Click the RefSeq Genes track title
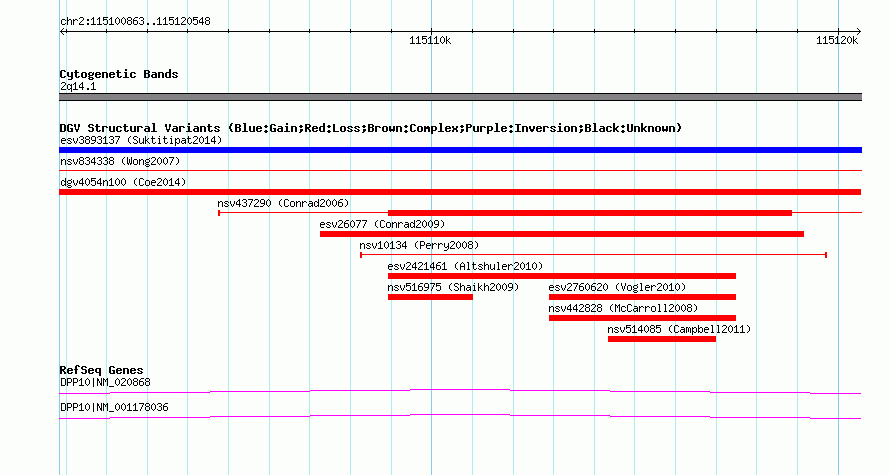Image resolution: width=890 pixels, height=475 pixels. [101, 370]
